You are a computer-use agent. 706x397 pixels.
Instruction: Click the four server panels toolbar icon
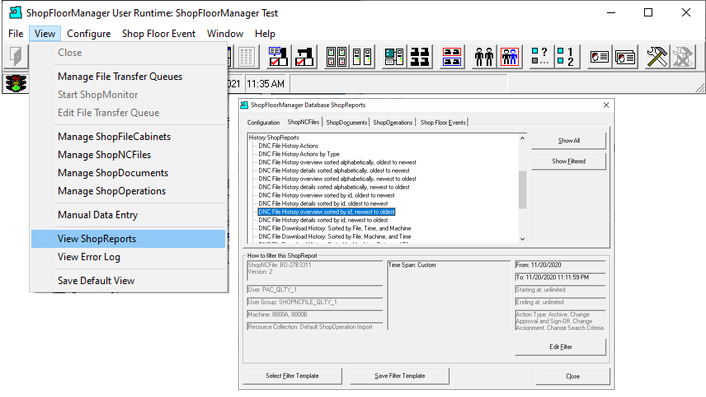pyautogui.click(x=336, y=57)
